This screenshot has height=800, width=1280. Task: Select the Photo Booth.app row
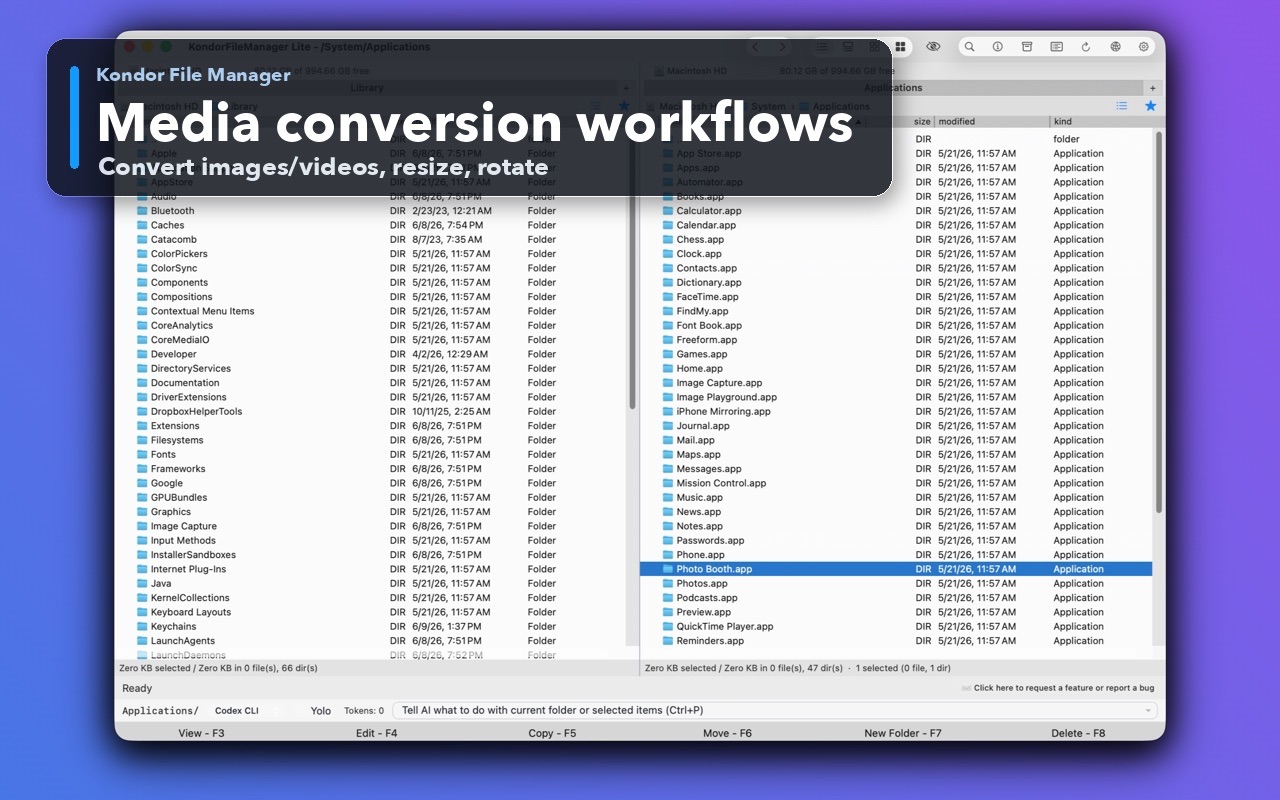tap(896, 569)
